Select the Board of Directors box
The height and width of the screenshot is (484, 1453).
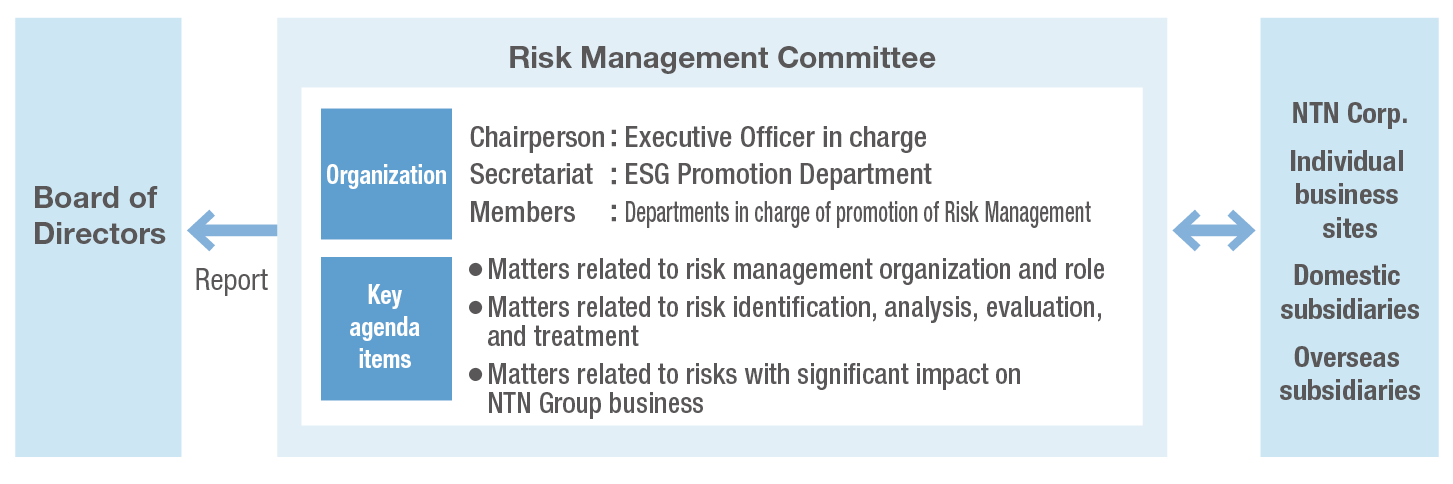[x=98, y=237]
